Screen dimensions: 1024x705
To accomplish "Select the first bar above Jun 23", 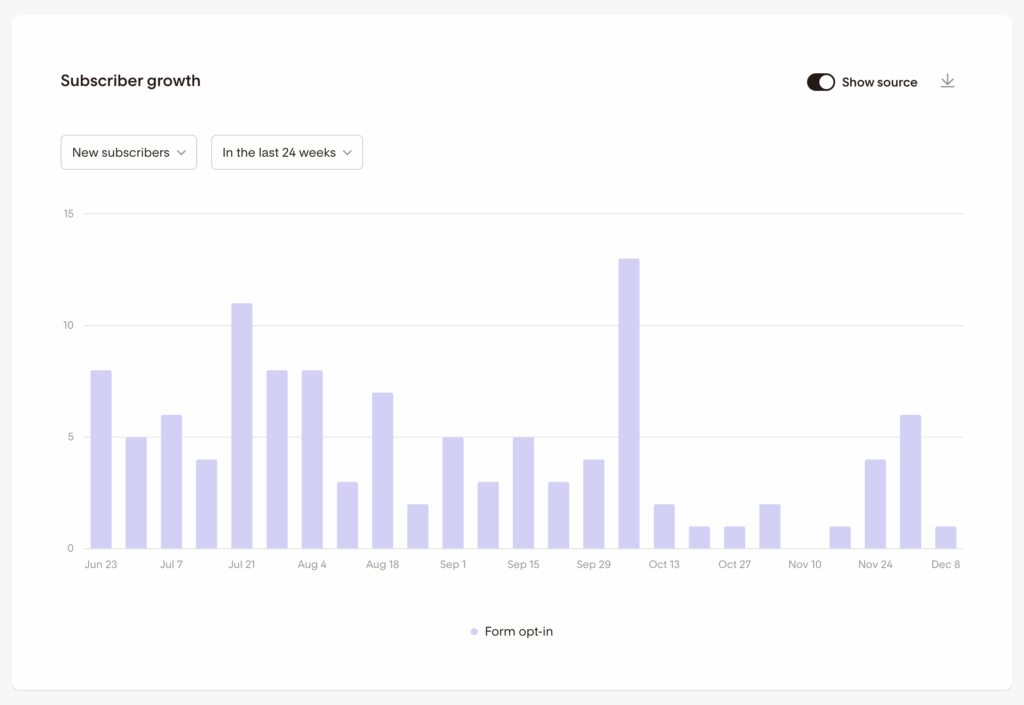I will (x=100, y=460).
